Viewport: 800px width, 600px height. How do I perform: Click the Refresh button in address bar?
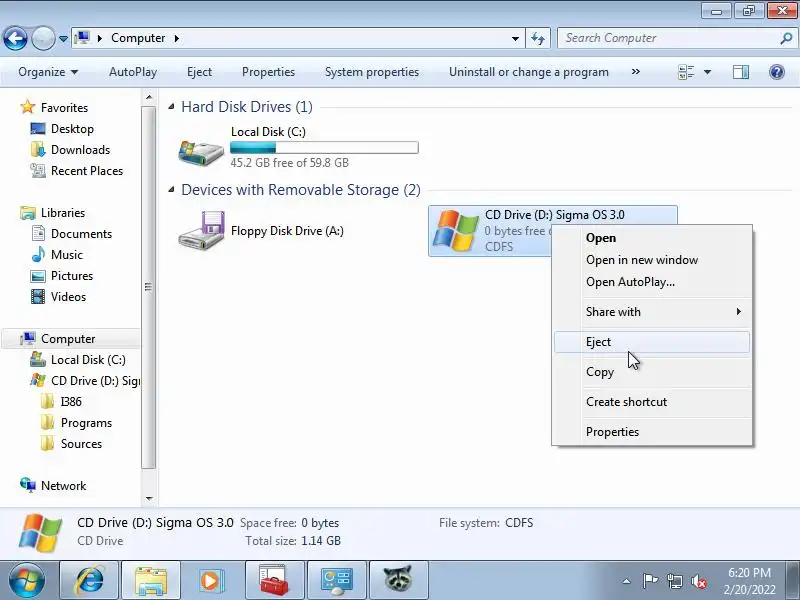538,38
